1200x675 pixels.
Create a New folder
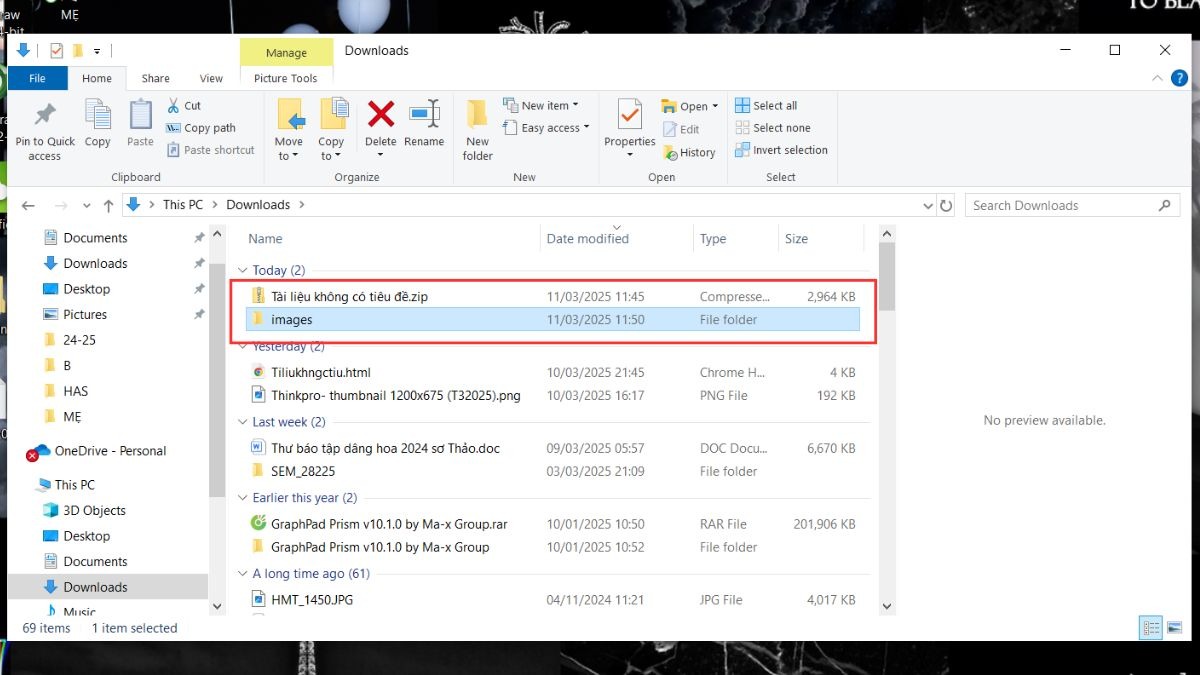click(x=478, y=130)
